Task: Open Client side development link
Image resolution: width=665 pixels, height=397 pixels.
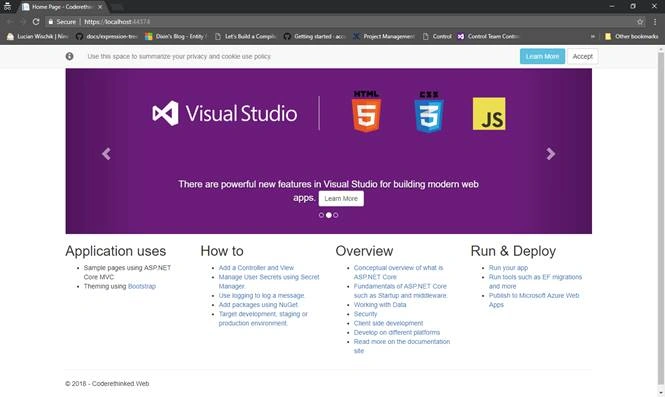Action: point(388,324)
